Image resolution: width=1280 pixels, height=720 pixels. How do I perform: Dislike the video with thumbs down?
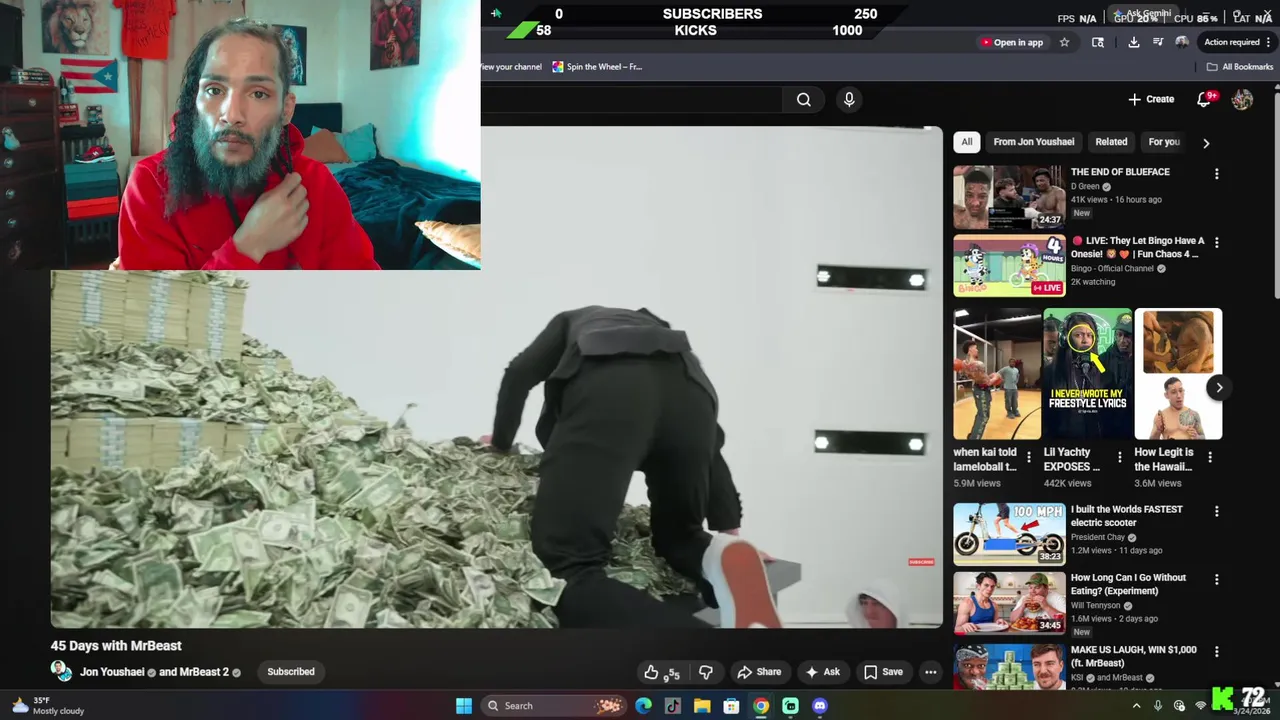pyautogui.click(x=706, y=672)
